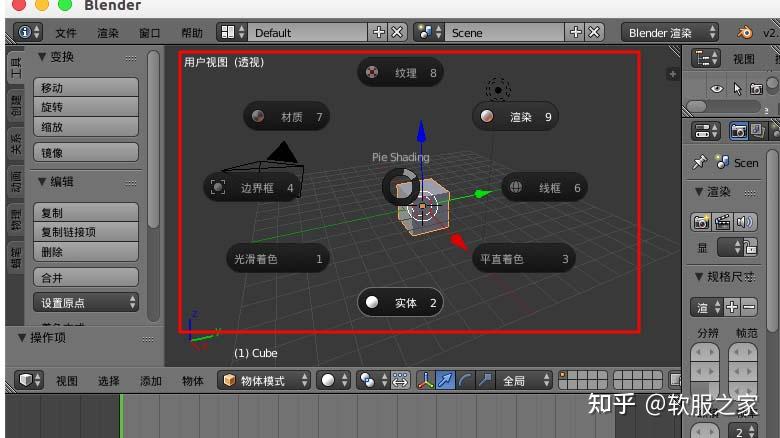Open the 选择 menu

(x=108, y=381)
